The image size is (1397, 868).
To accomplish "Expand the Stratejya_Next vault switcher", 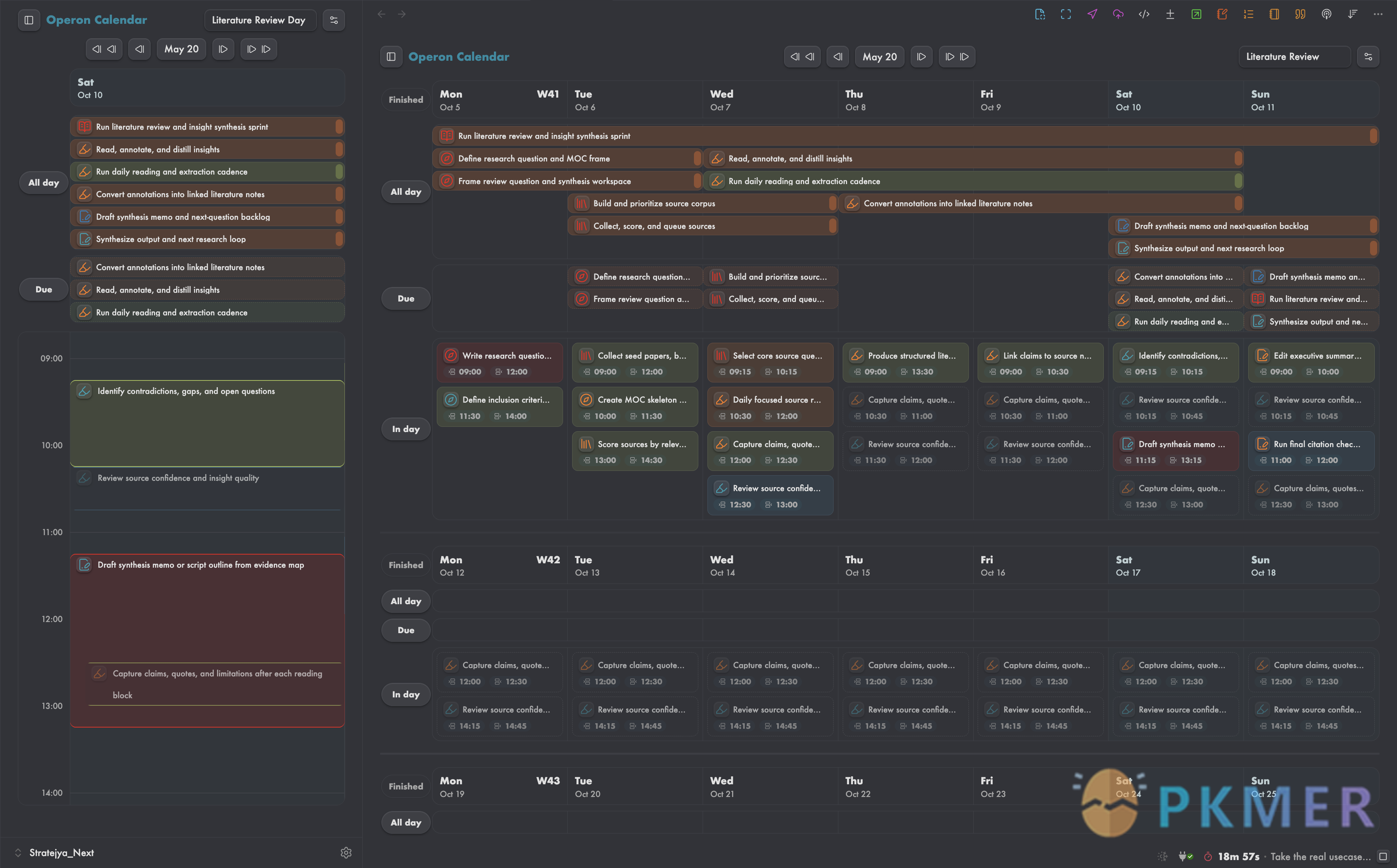I will click(54, 853).
